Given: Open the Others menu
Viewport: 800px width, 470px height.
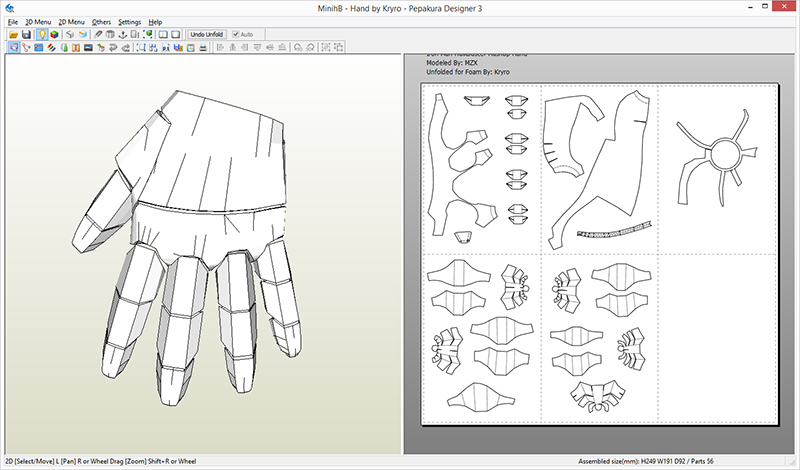Looking at the screenshot, I should click(x=102, y=22).
